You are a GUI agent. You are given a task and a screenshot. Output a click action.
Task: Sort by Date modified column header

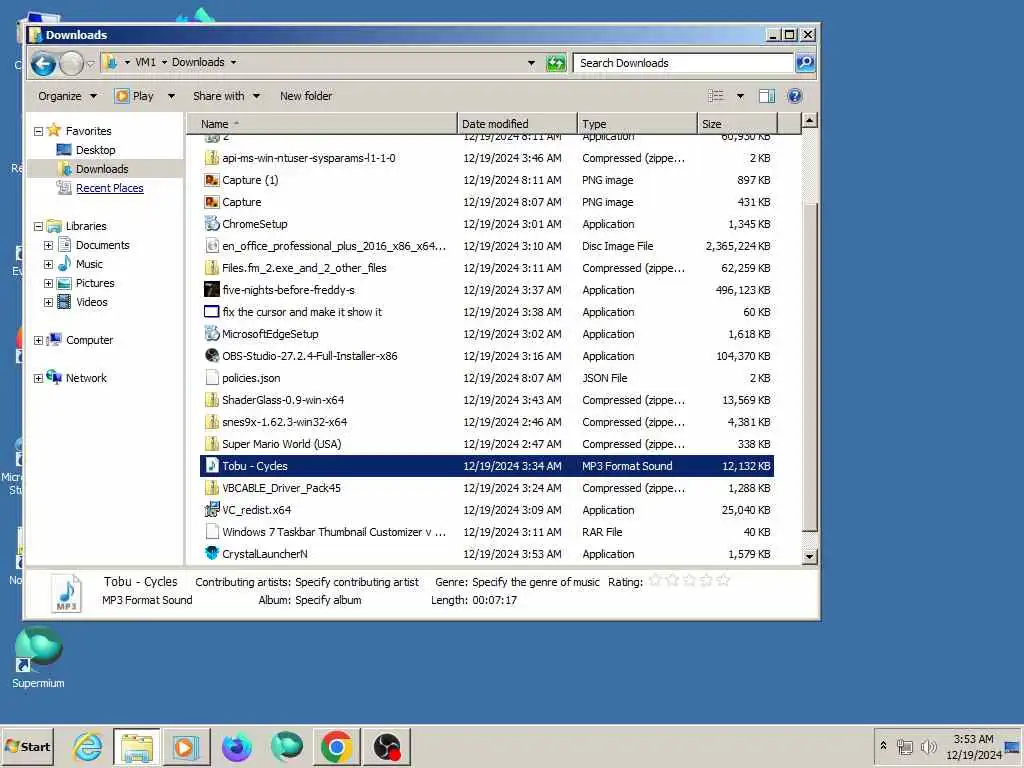tap(517, 123)
